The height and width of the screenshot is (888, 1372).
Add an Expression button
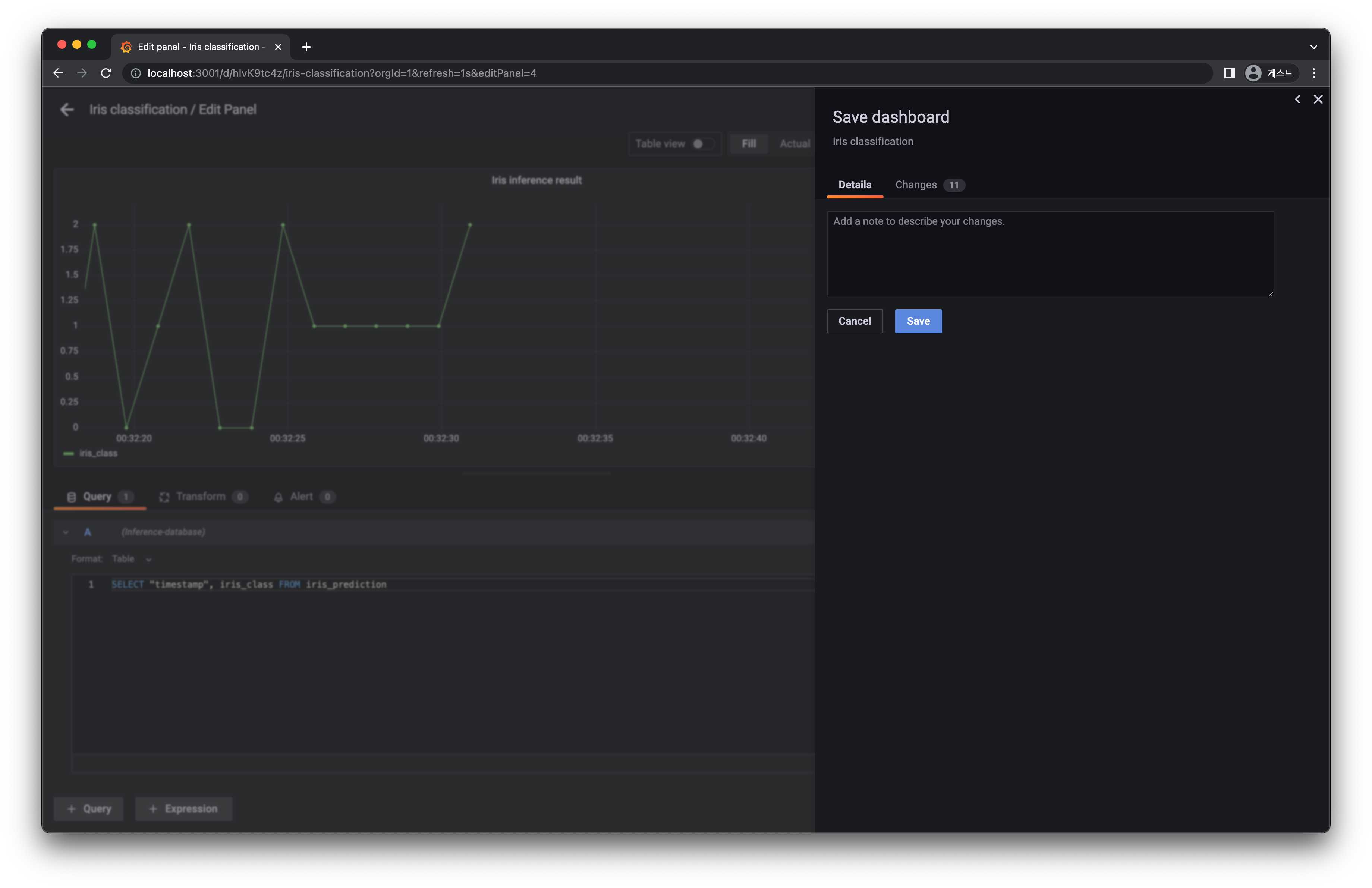click(183, 809)
